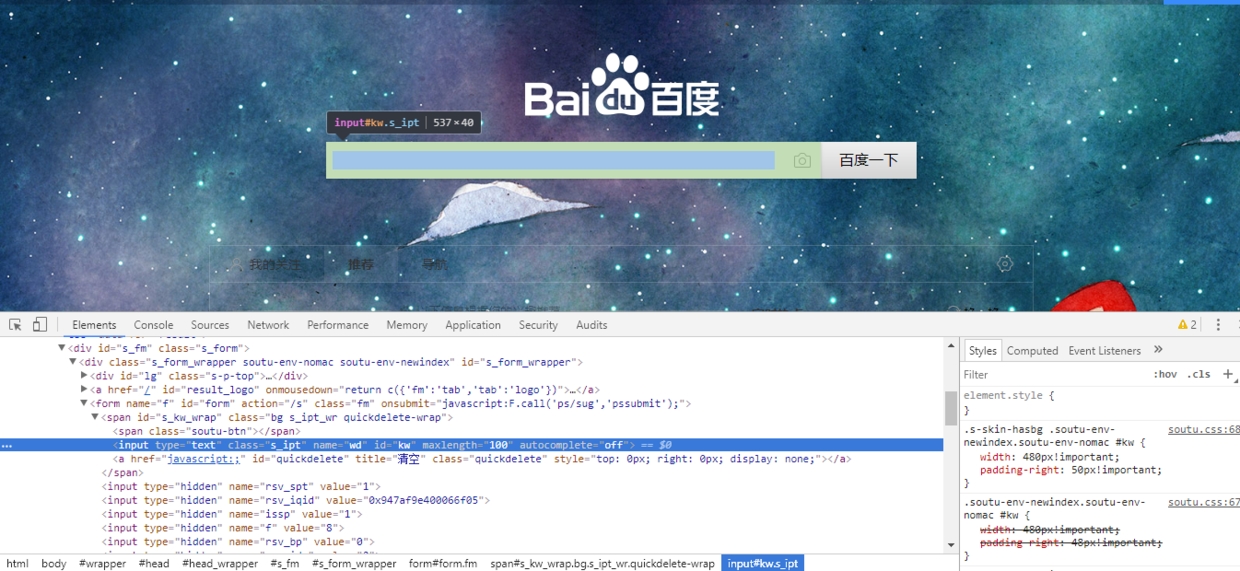Viewport: 1240px width, 571px height.
Task: Select input#kw.s_ipt breadcrumb item
Action: tap(763, 563)
